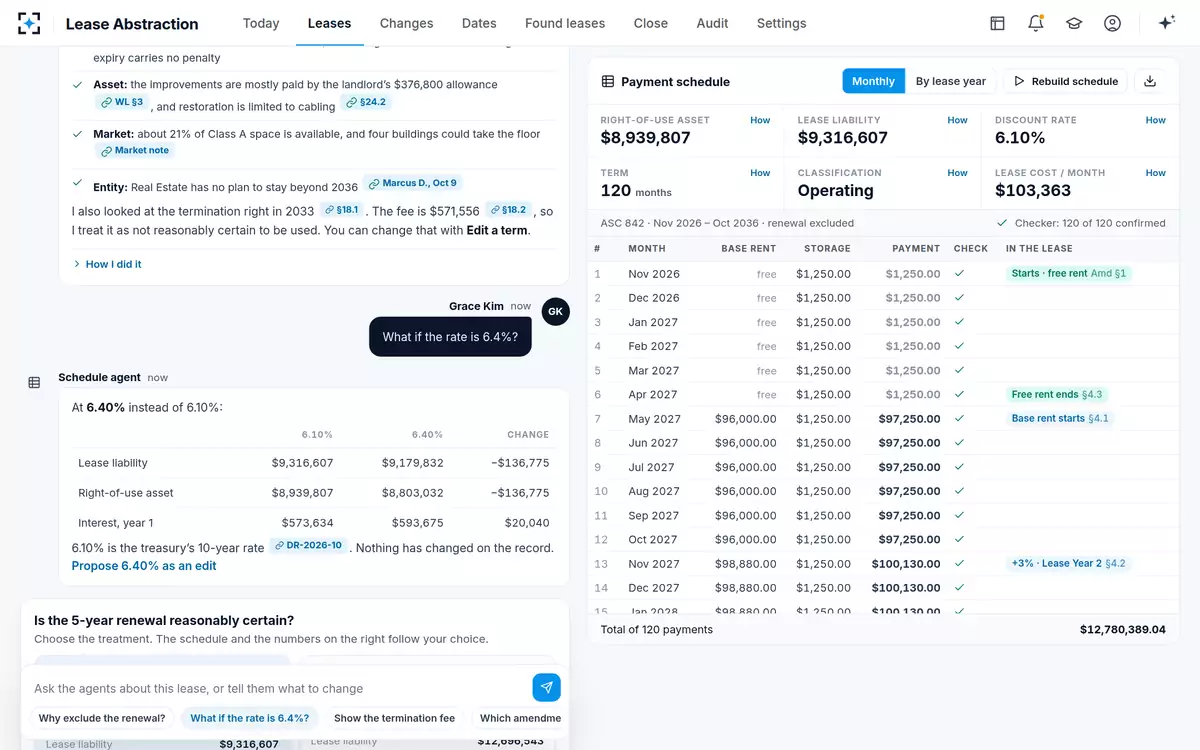Open the Close tab
The width and height of the screenshot is (1200, 750).
(650, 23)
